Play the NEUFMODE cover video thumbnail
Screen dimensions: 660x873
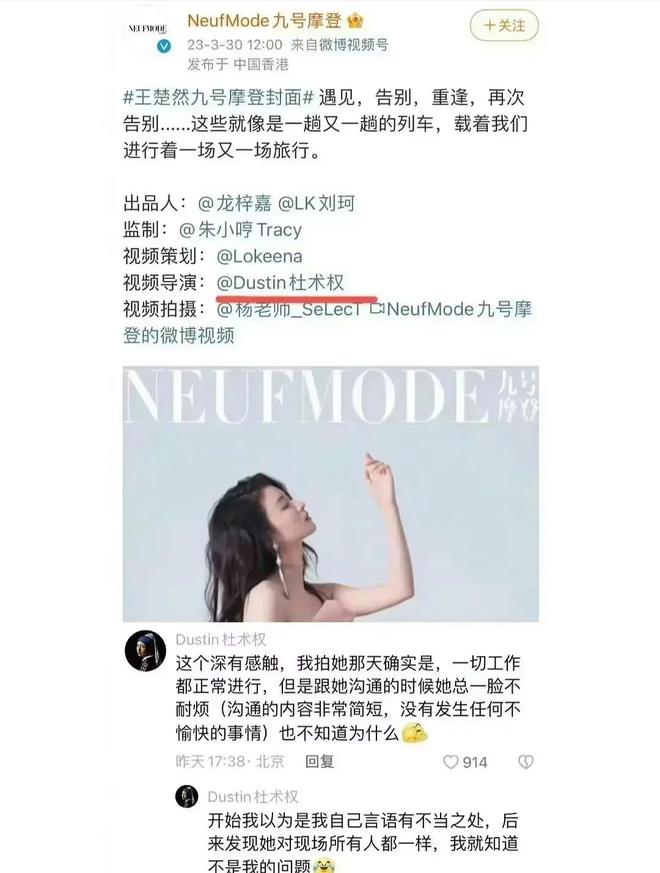330,493
